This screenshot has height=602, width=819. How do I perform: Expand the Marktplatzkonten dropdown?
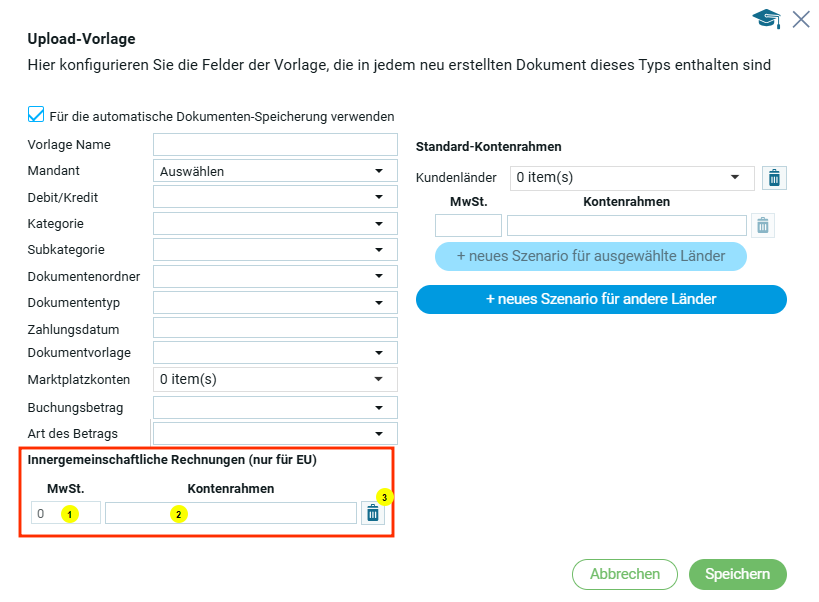(275, 379)
